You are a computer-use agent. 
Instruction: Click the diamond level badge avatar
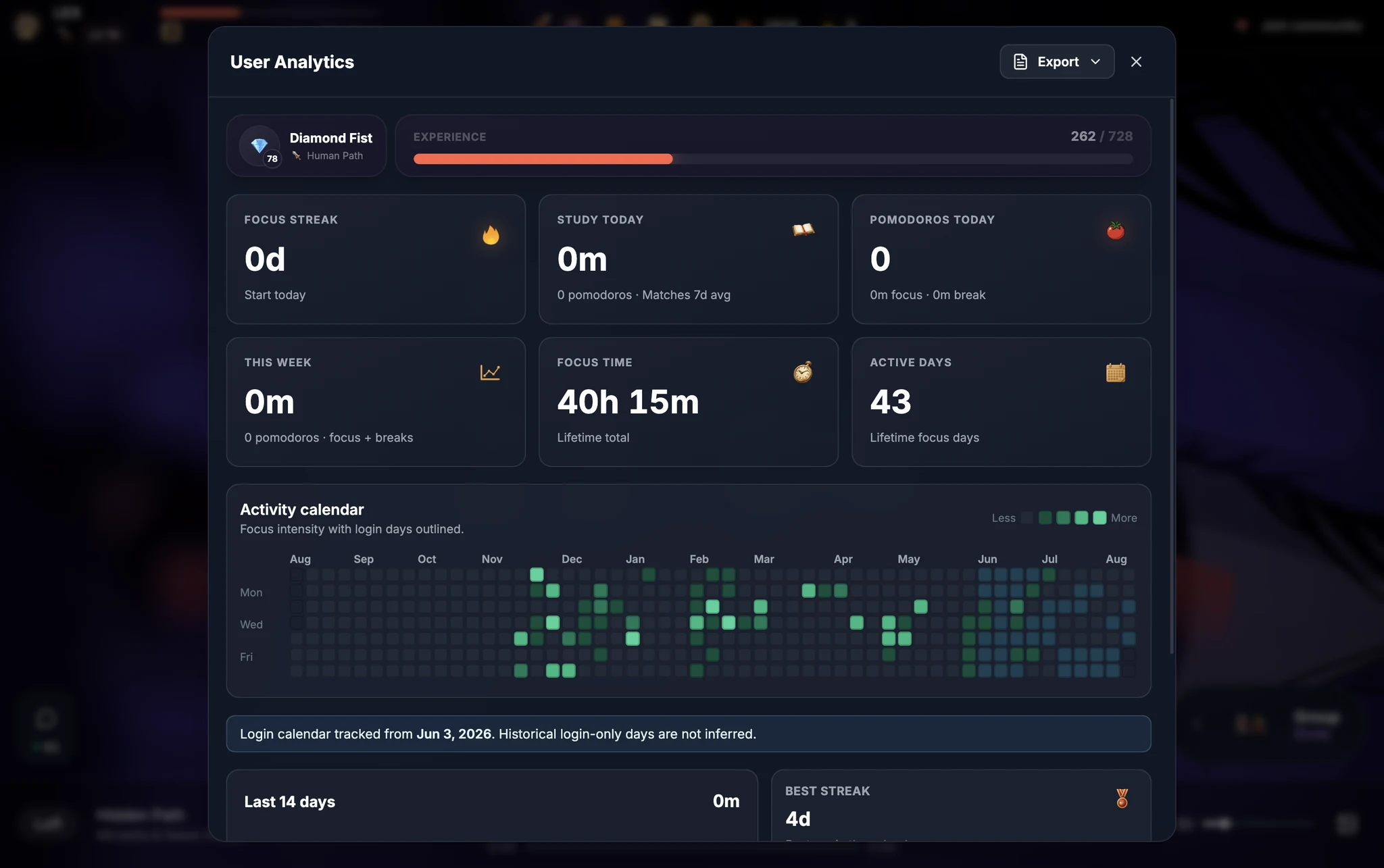[260, 146]
